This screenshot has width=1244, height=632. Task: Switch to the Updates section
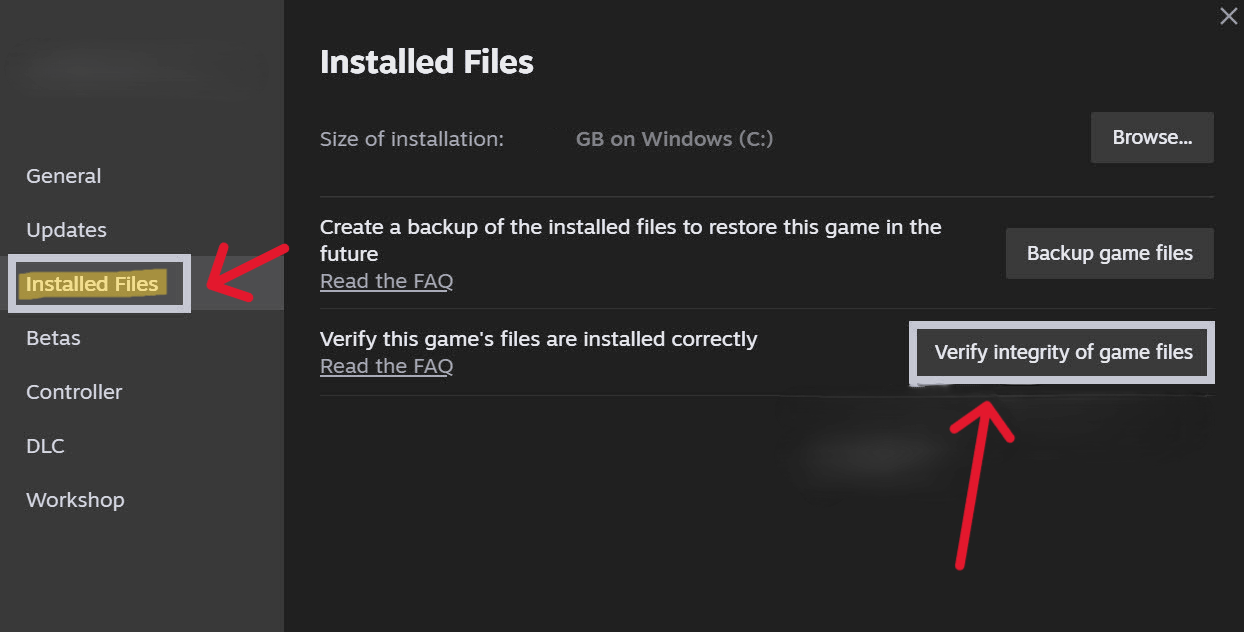[66, 230]
